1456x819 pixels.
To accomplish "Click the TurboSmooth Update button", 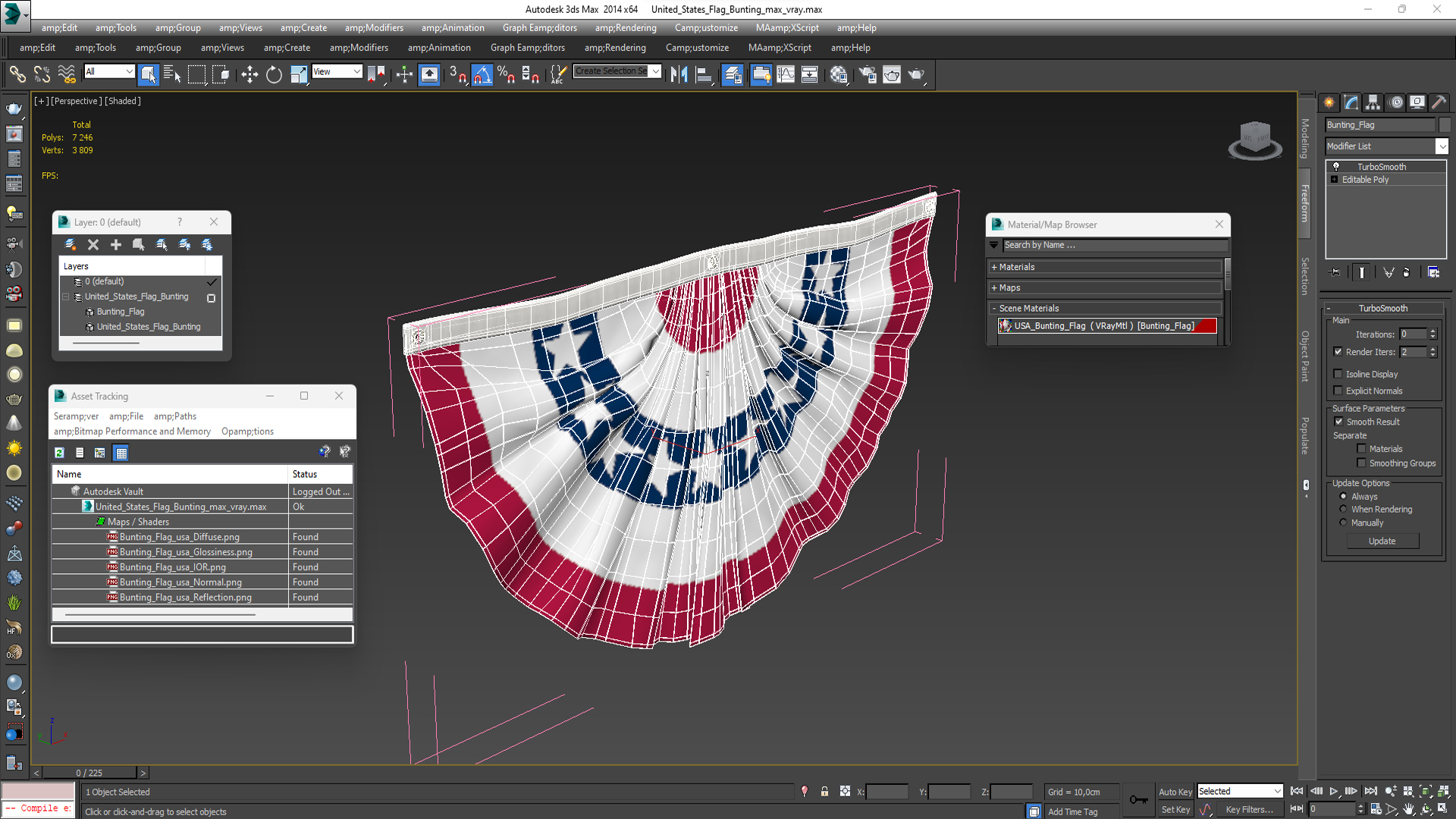I will coord(1382,541).
